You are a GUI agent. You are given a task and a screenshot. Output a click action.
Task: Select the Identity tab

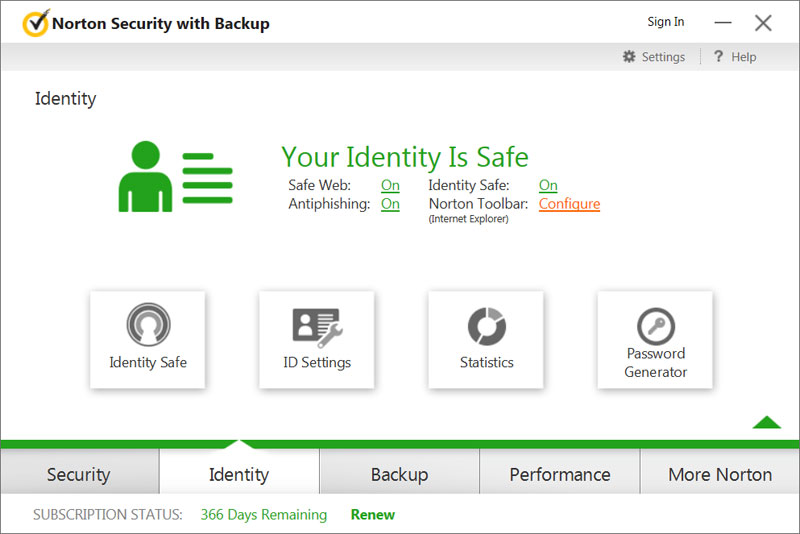pyautogui.click(x=239, y=472)
